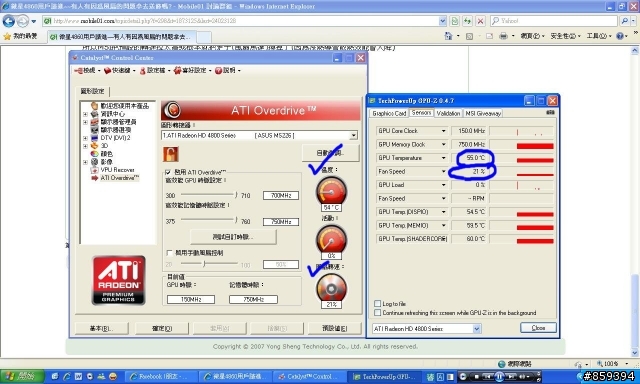640x384 pixels.
Task: Click the IE Help question mark icon
Action: pos(620,36)
